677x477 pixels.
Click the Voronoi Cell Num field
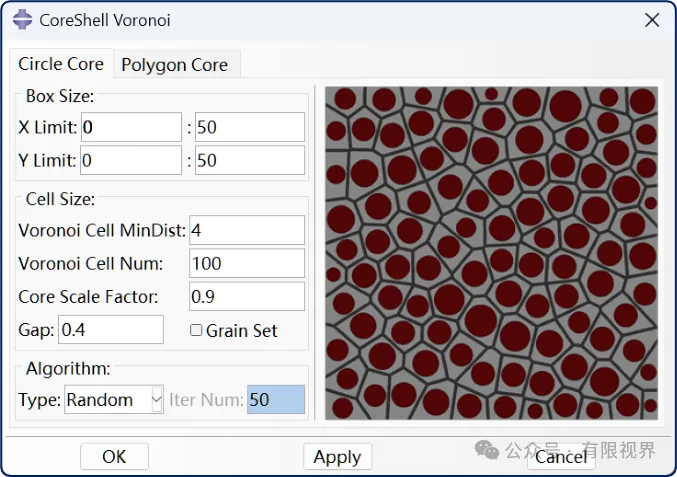pyautogui.click(x=247, y=263)
